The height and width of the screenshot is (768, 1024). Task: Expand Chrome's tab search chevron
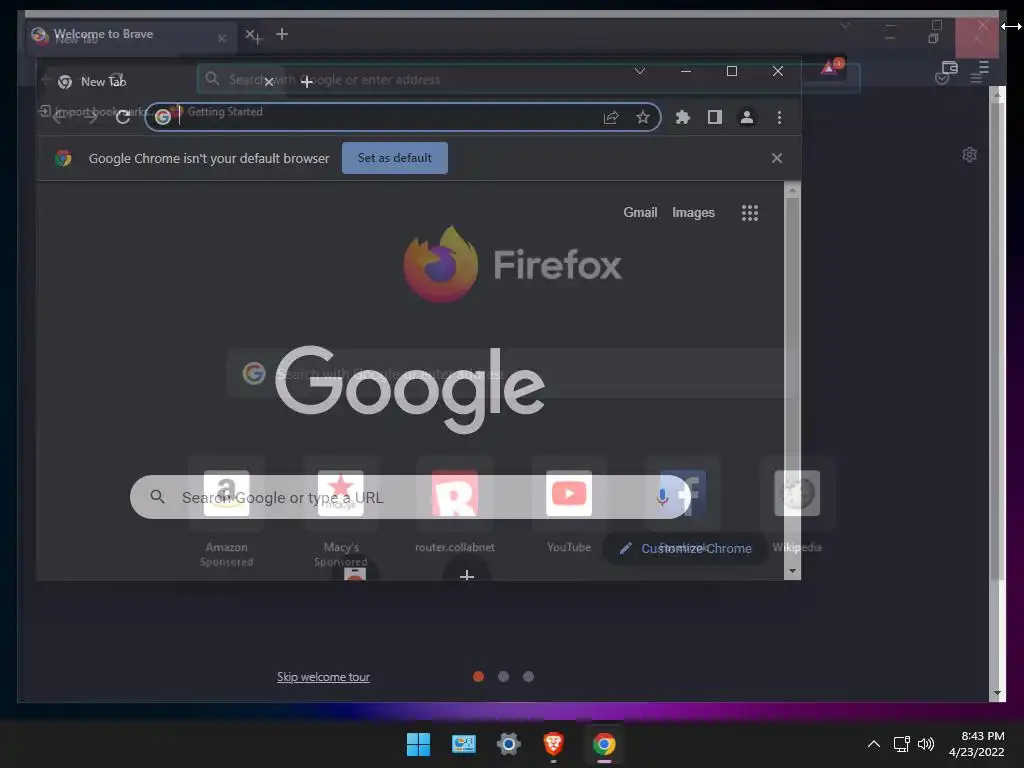pos(640,71)
